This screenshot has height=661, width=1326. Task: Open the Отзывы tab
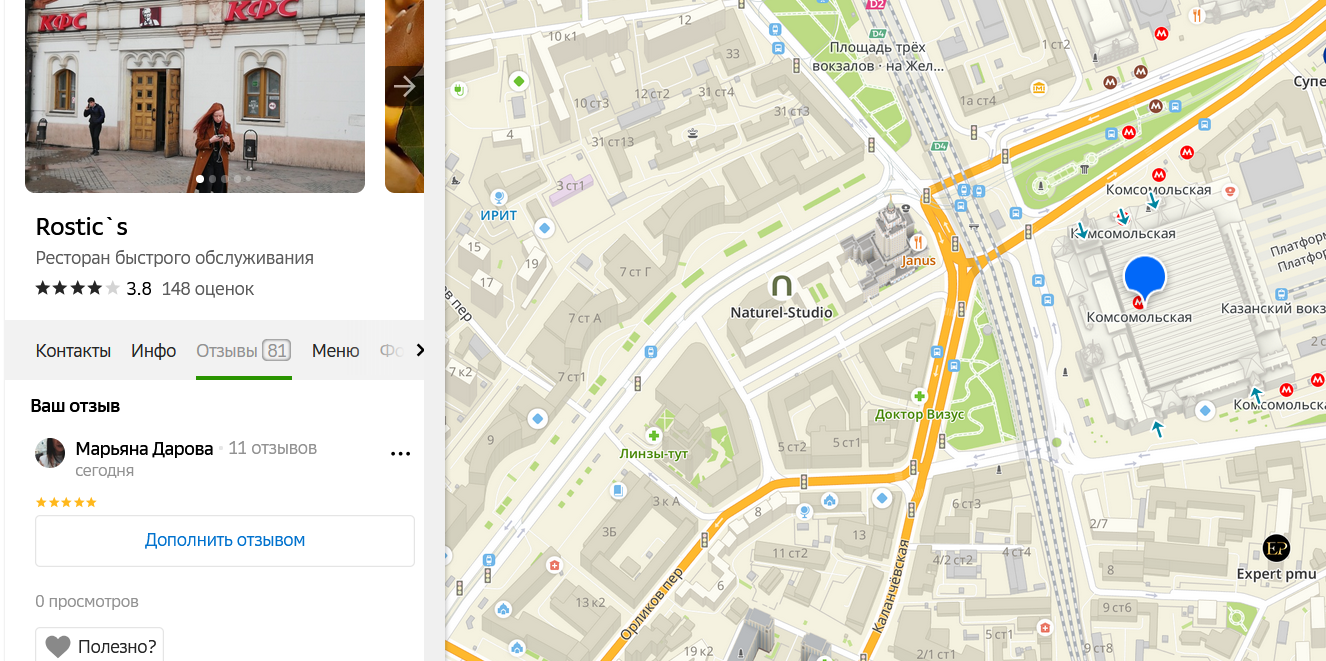click(x=243, y=350)
